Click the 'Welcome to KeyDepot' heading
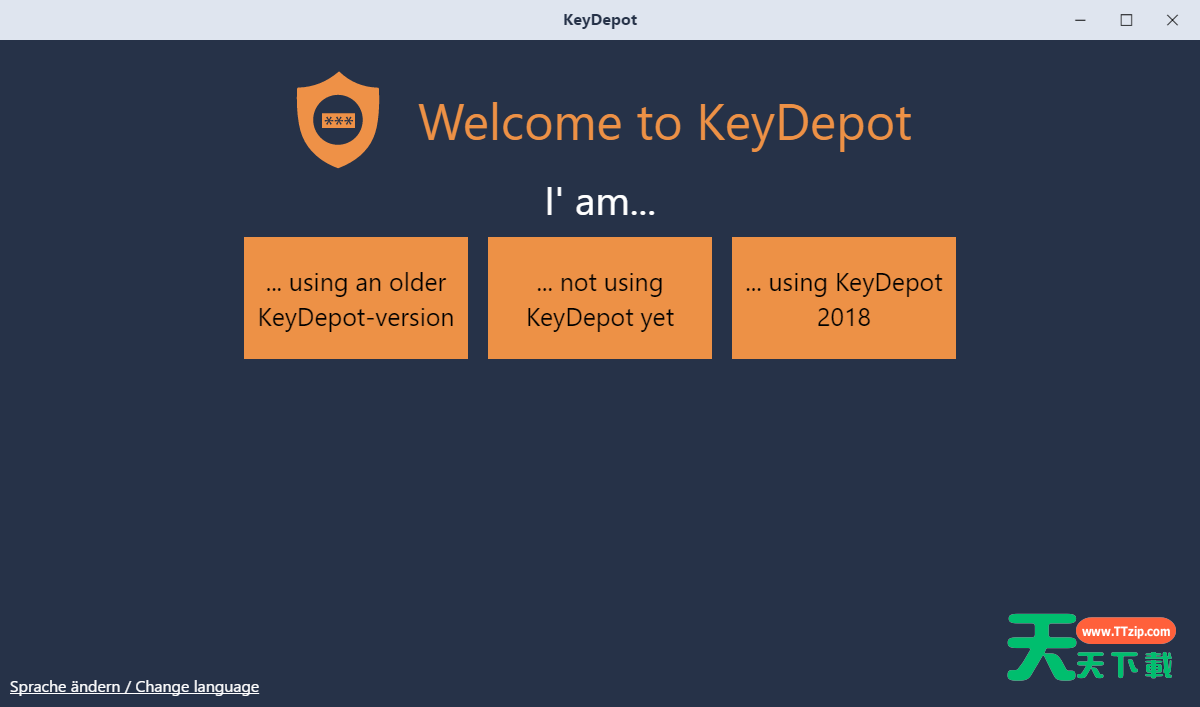Image resolution: width=1200 pixels, height=707 pixels. [665, 122]
